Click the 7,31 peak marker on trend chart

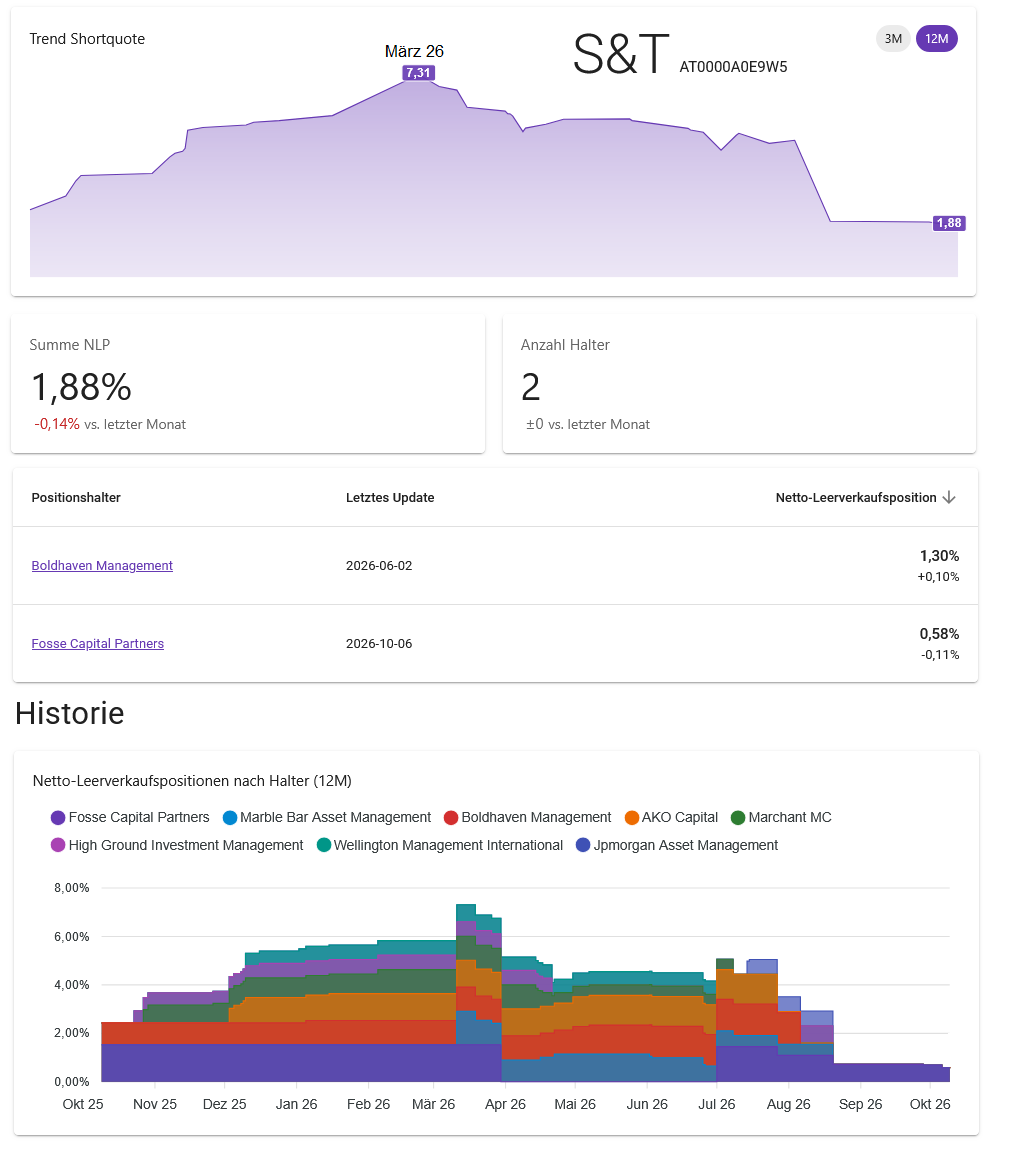coord(419,73)
